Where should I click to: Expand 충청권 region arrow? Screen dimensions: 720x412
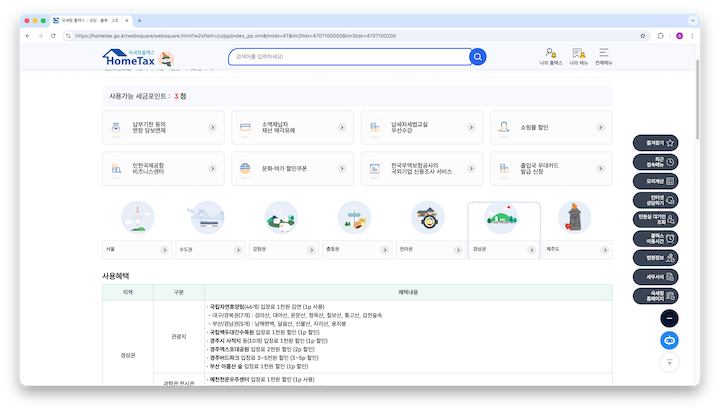[385, 250]
